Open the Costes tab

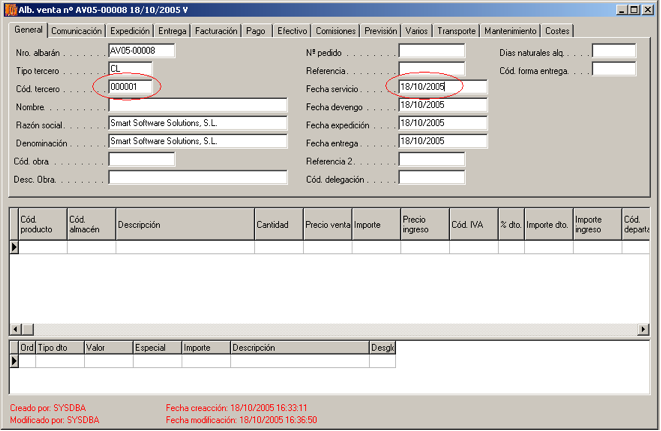click(x=557, y=31)
